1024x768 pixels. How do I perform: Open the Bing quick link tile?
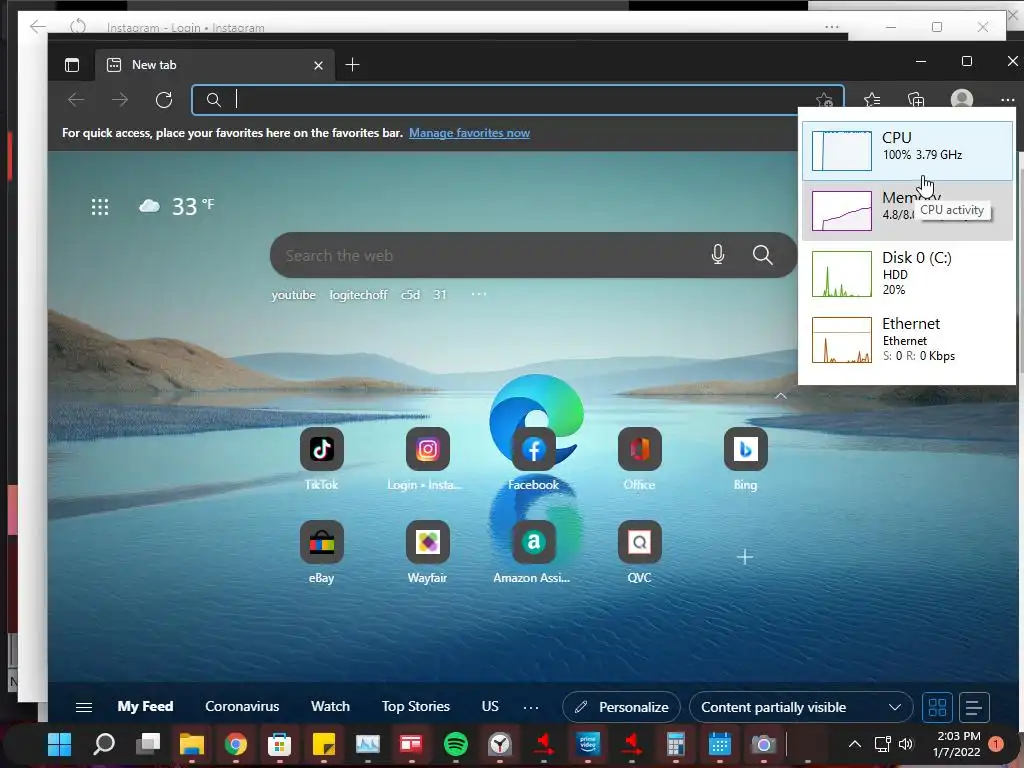coord(745,449)
